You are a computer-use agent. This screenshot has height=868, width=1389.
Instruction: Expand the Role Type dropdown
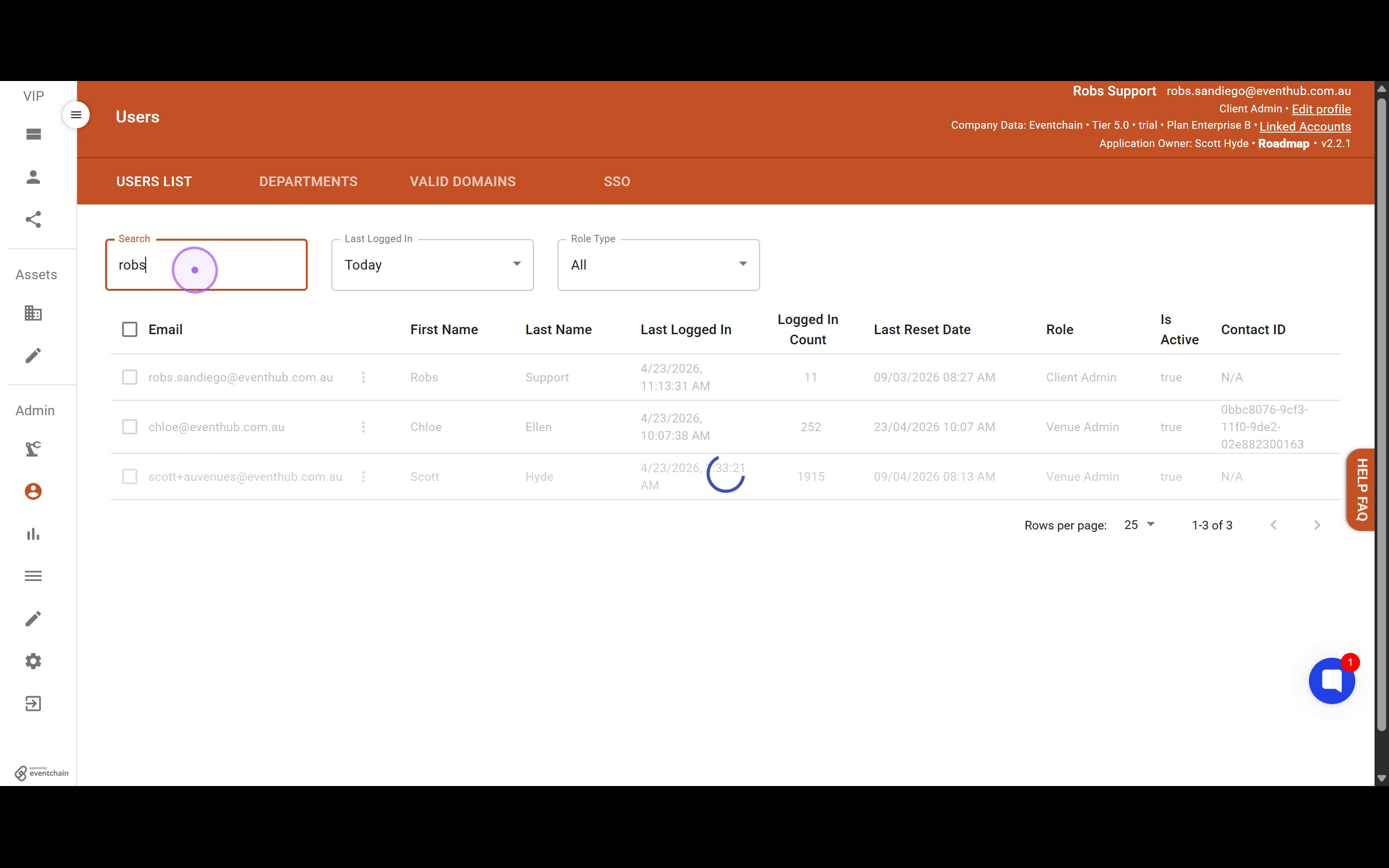click(658, 265)
